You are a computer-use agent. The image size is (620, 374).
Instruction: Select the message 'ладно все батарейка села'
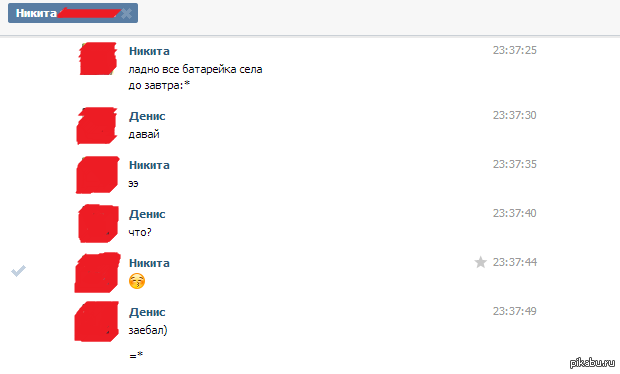pyautogui.click(x=195, y=69)
